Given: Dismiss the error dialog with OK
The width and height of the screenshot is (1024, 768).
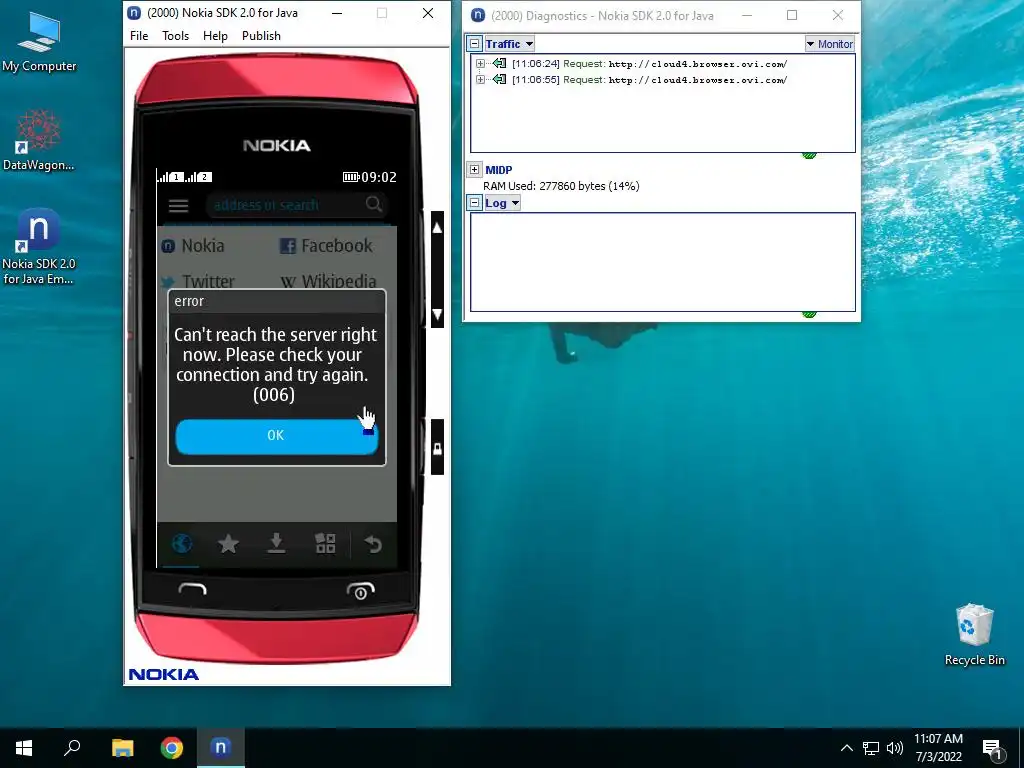Looking at the screenshot, I should coord(276,436).
